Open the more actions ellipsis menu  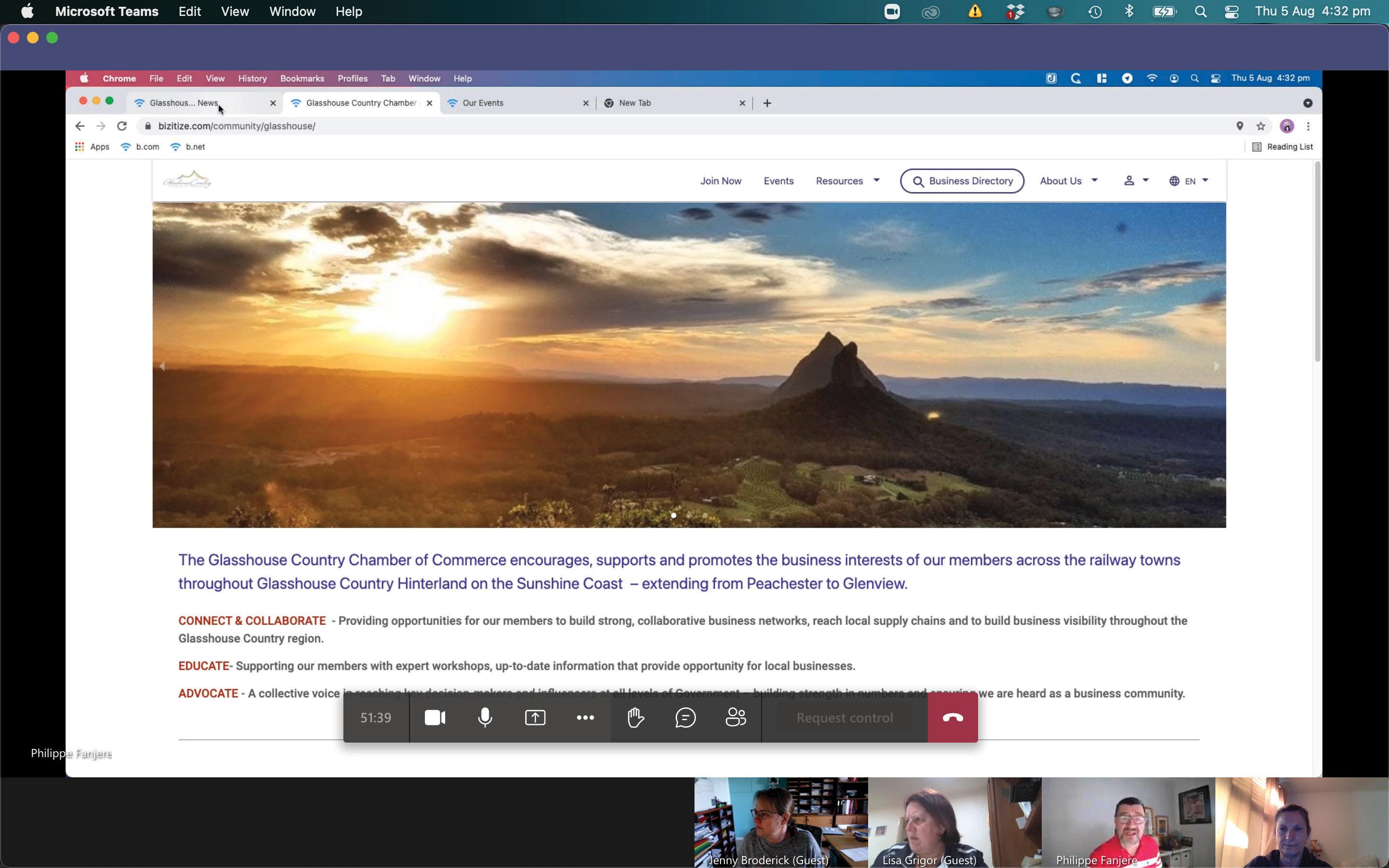(585, 718)
